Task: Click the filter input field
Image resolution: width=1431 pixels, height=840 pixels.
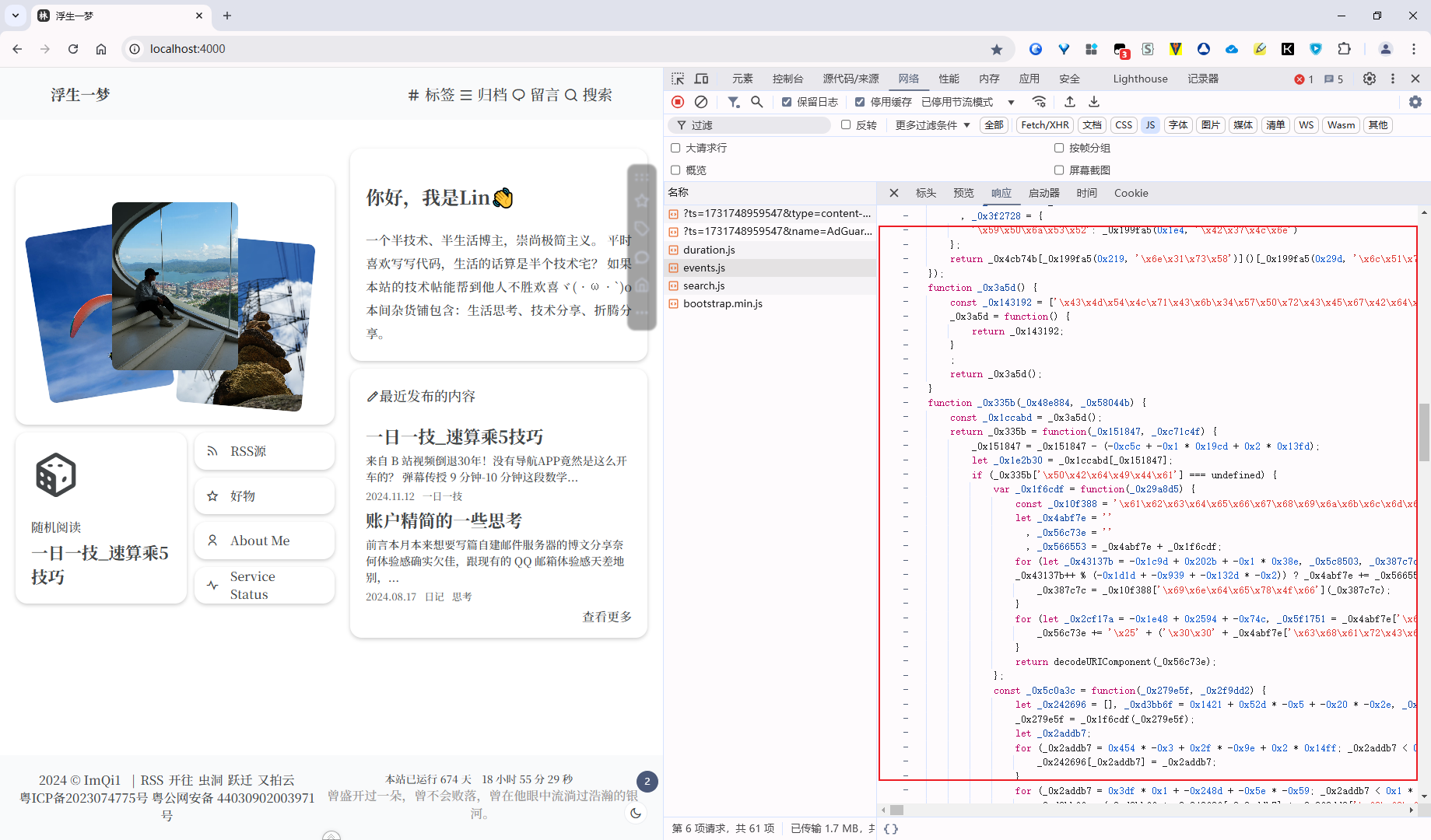Action: pos(750,124)
